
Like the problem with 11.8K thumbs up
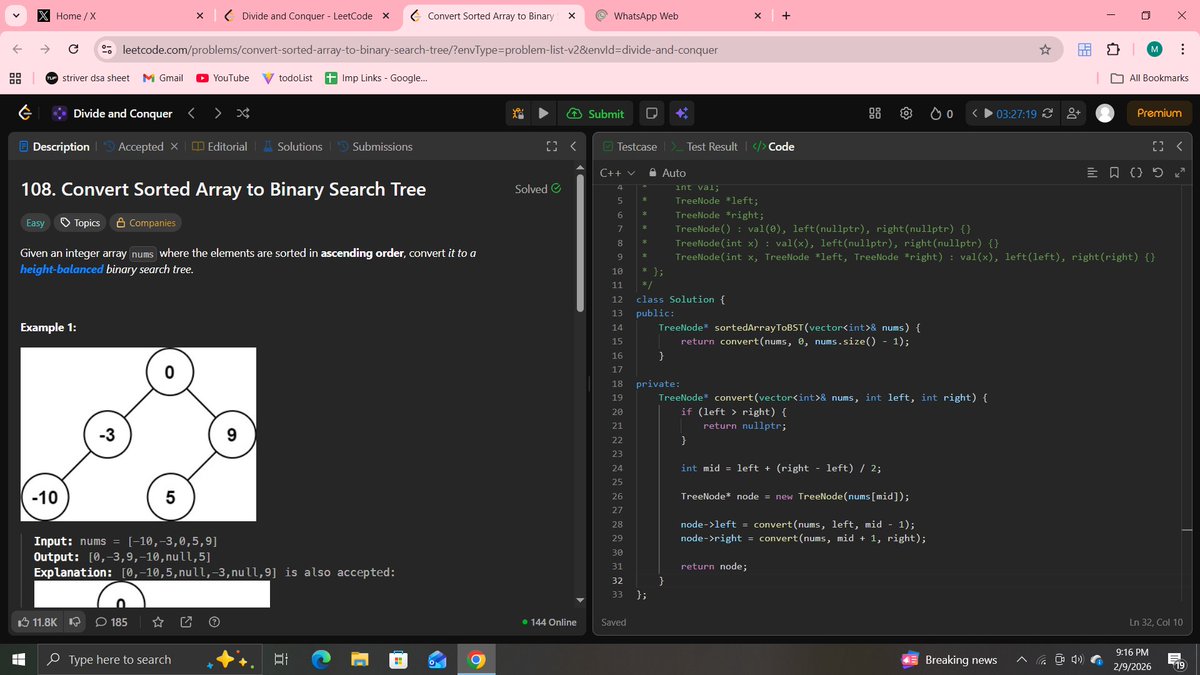pyautogui.click(x=38, y=622)
